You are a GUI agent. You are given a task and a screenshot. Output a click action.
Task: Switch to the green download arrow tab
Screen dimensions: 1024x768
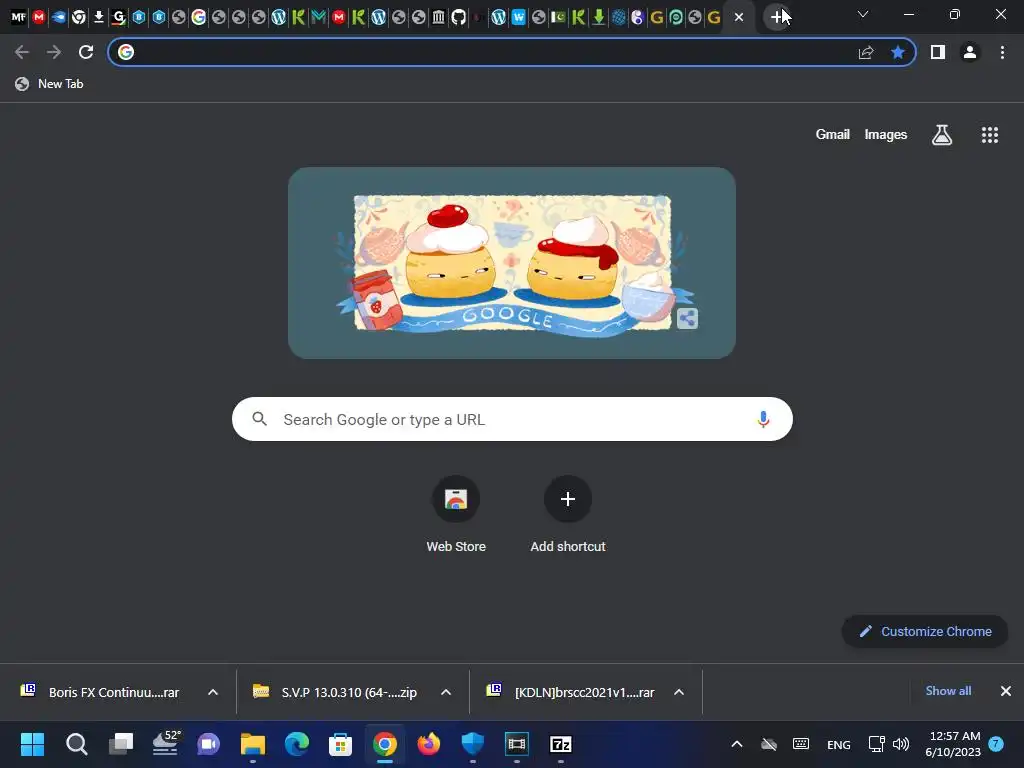tap(598, 17)
